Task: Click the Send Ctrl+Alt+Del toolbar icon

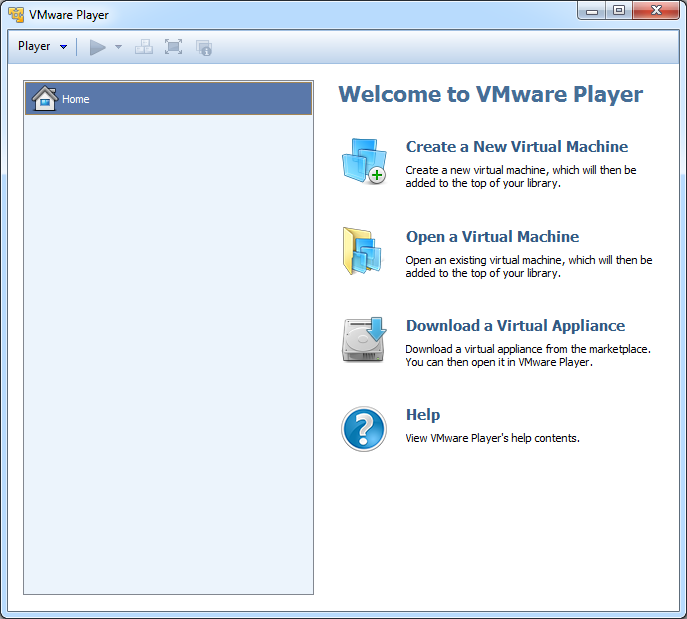Action: (144, 47)
